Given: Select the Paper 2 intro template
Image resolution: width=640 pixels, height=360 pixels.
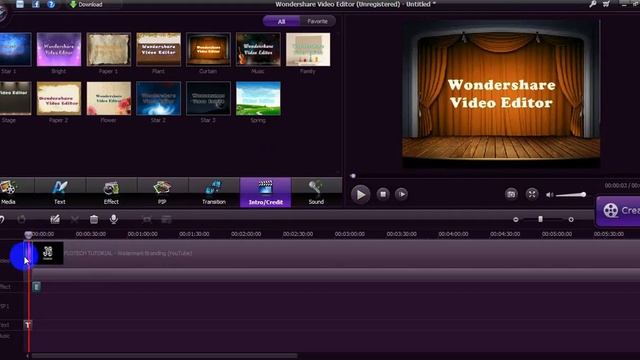Looking at the screenshot, I should [59, 98].
